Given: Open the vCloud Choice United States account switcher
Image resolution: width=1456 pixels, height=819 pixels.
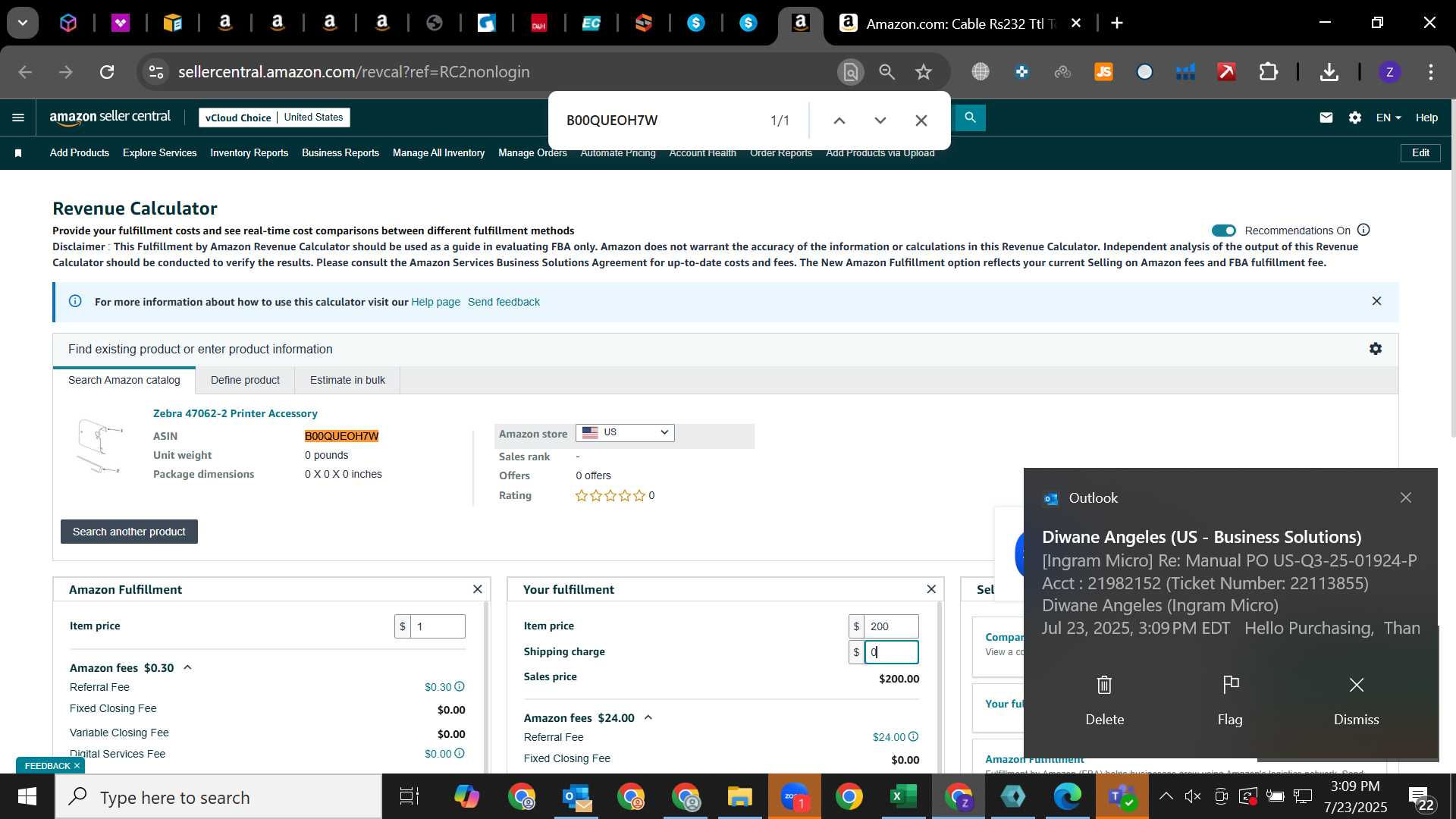Looking at the screenshot, I should pyautogui.click(x=275, y=118).
